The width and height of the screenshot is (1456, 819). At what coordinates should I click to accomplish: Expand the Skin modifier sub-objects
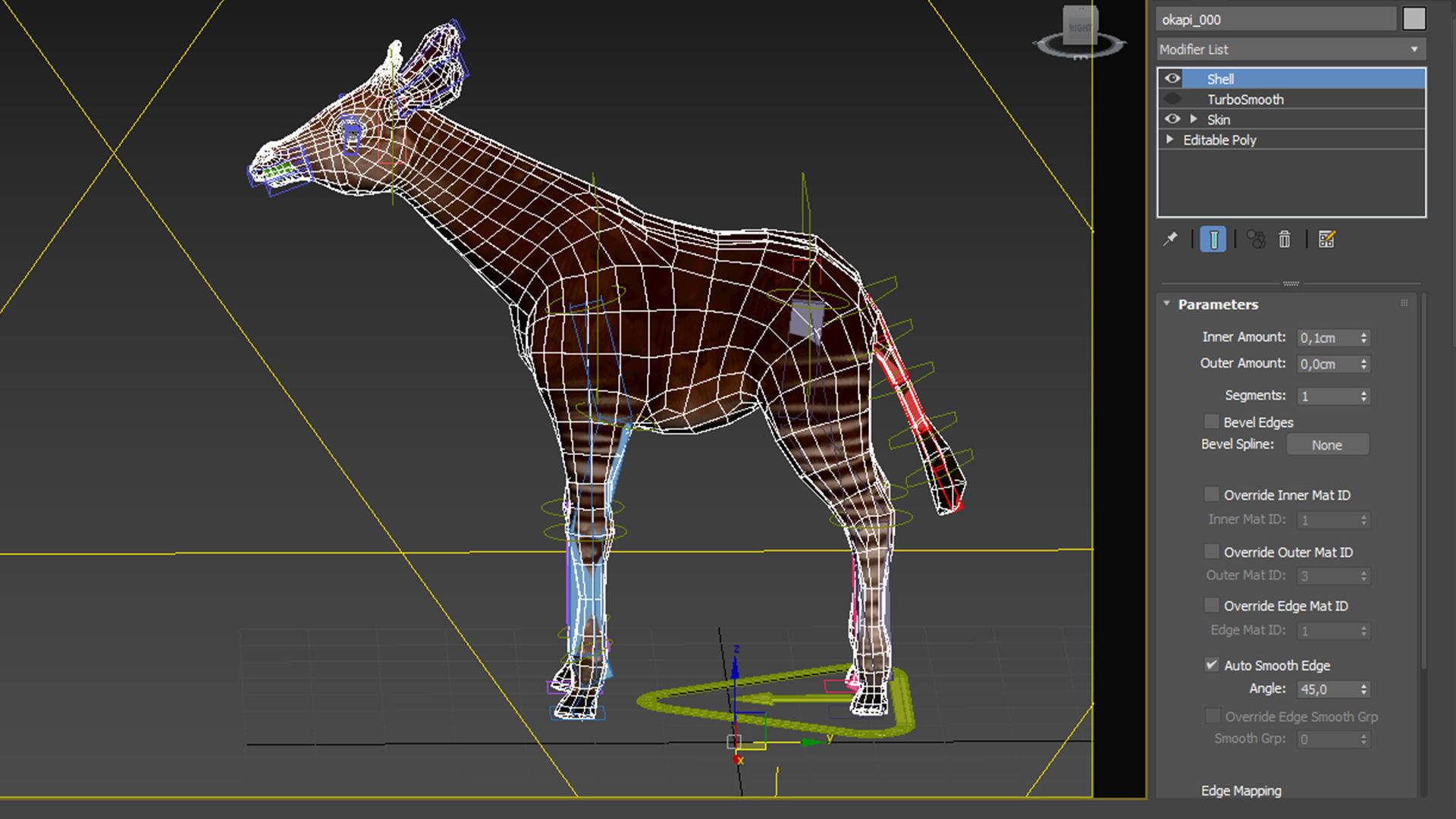click(x=1194, y=119)
